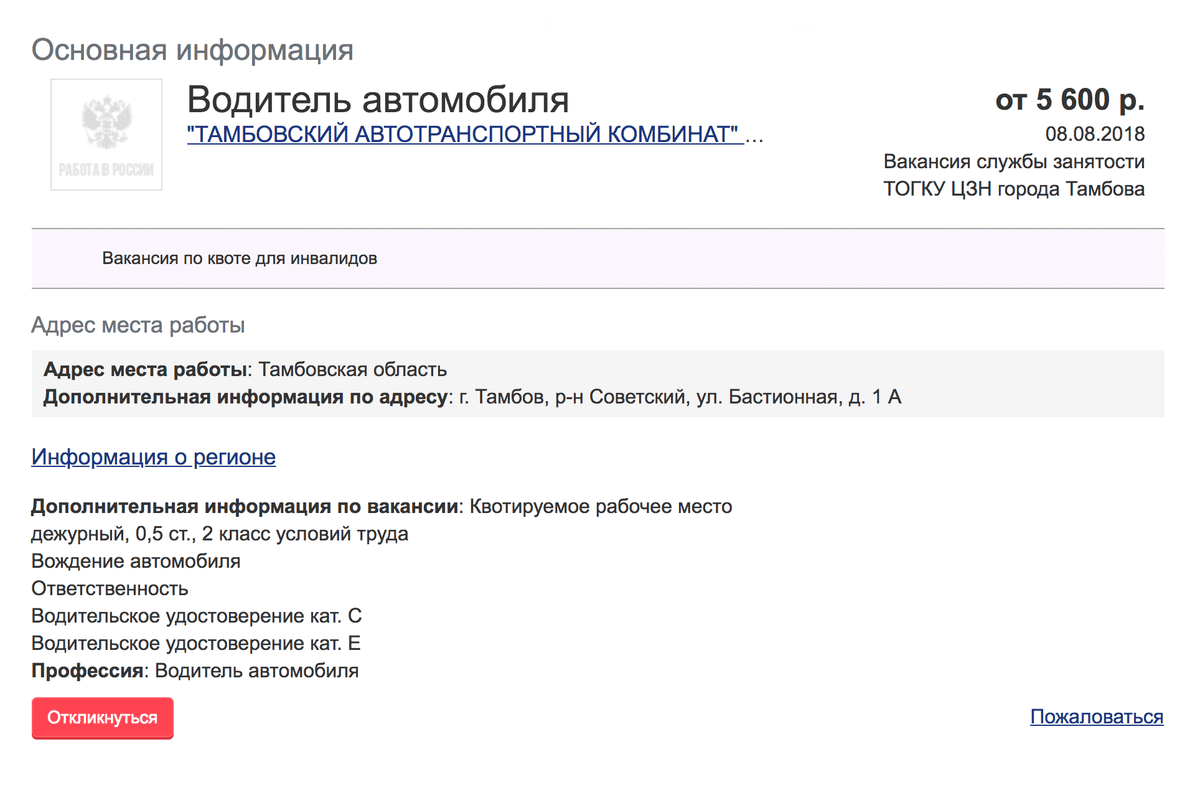Click the Вакансия службы занятости text
The height and width of the screenshot is (797, 1200).
(x=1014, y=161)
